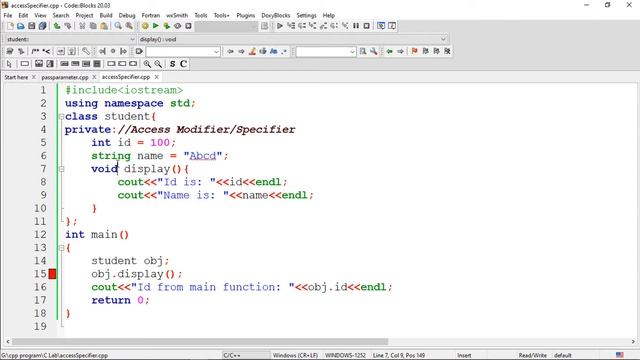
Task: Click 'Read/Write' in status bar
Action: tap(532, 355)
